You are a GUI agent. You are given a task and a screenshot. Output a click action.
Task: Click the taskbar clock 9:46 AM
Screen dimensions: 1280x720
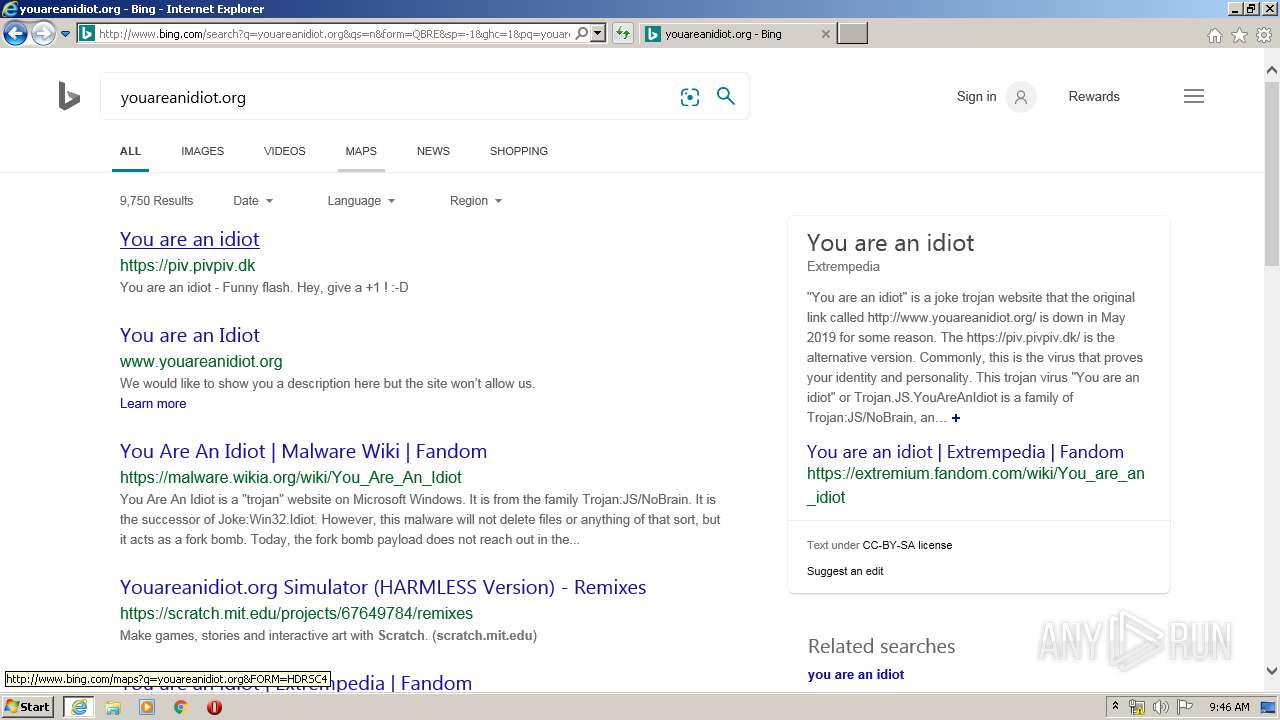pyautogui.click(x=1229, y=707)
